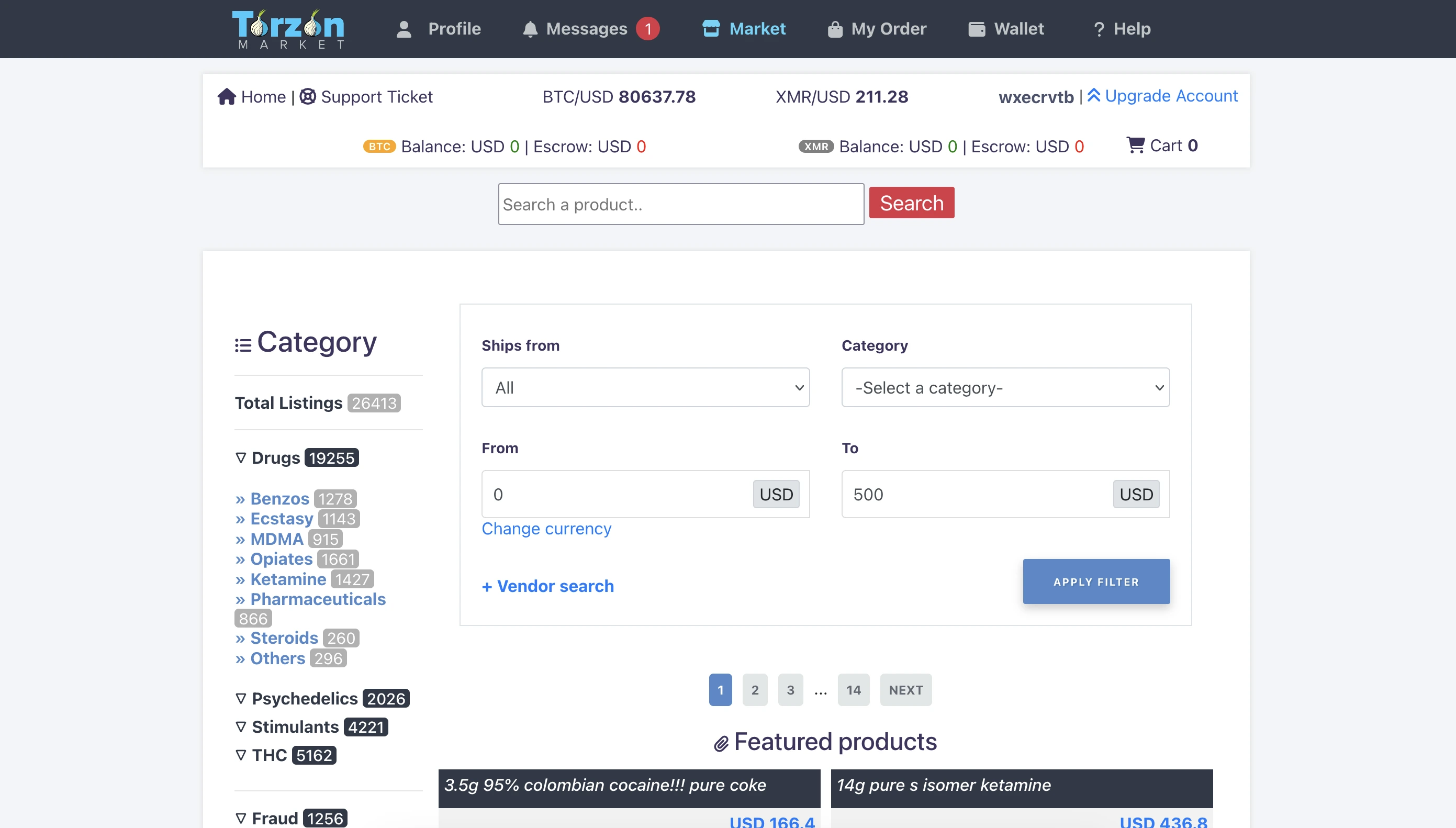
Task: Click the Change currency link
Action: 546,529
